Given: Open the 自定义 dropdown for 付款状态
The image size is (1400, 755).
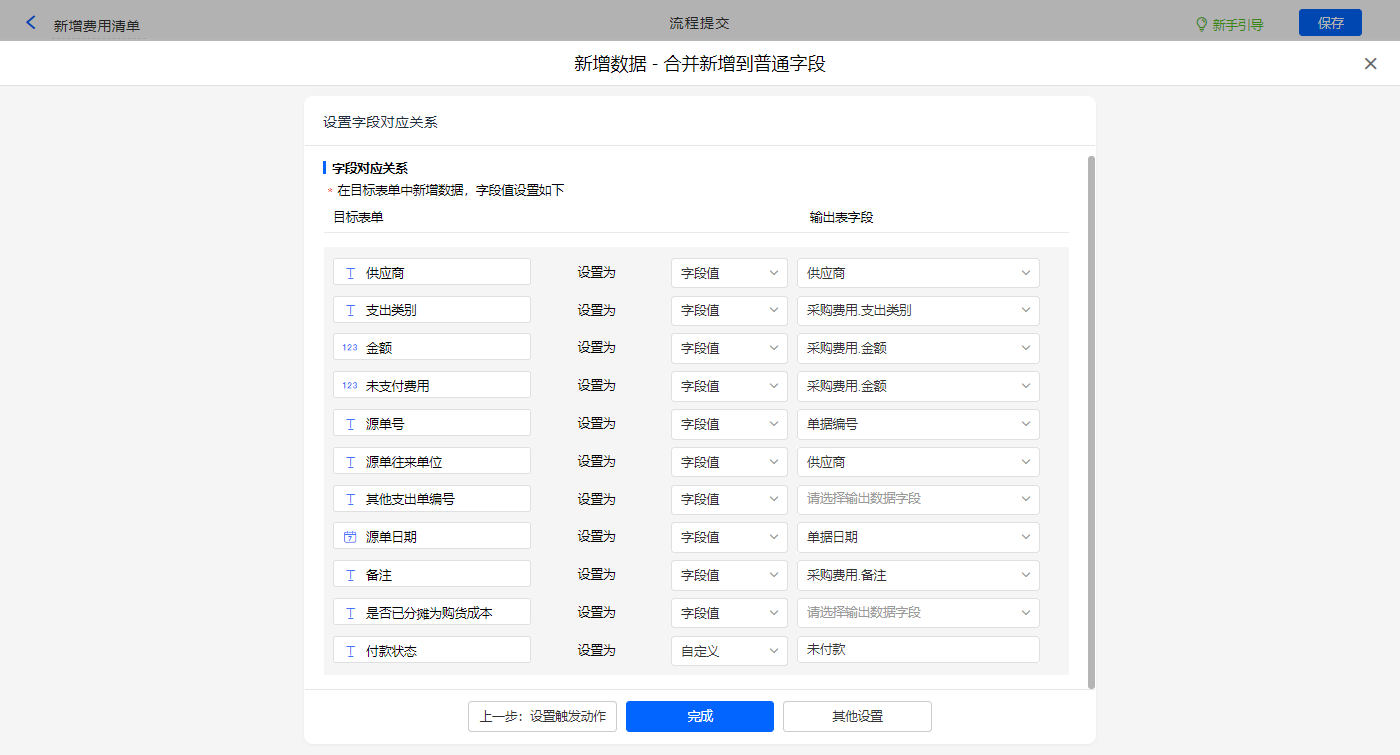Looking at the screenshot, I should pos(729,651).
